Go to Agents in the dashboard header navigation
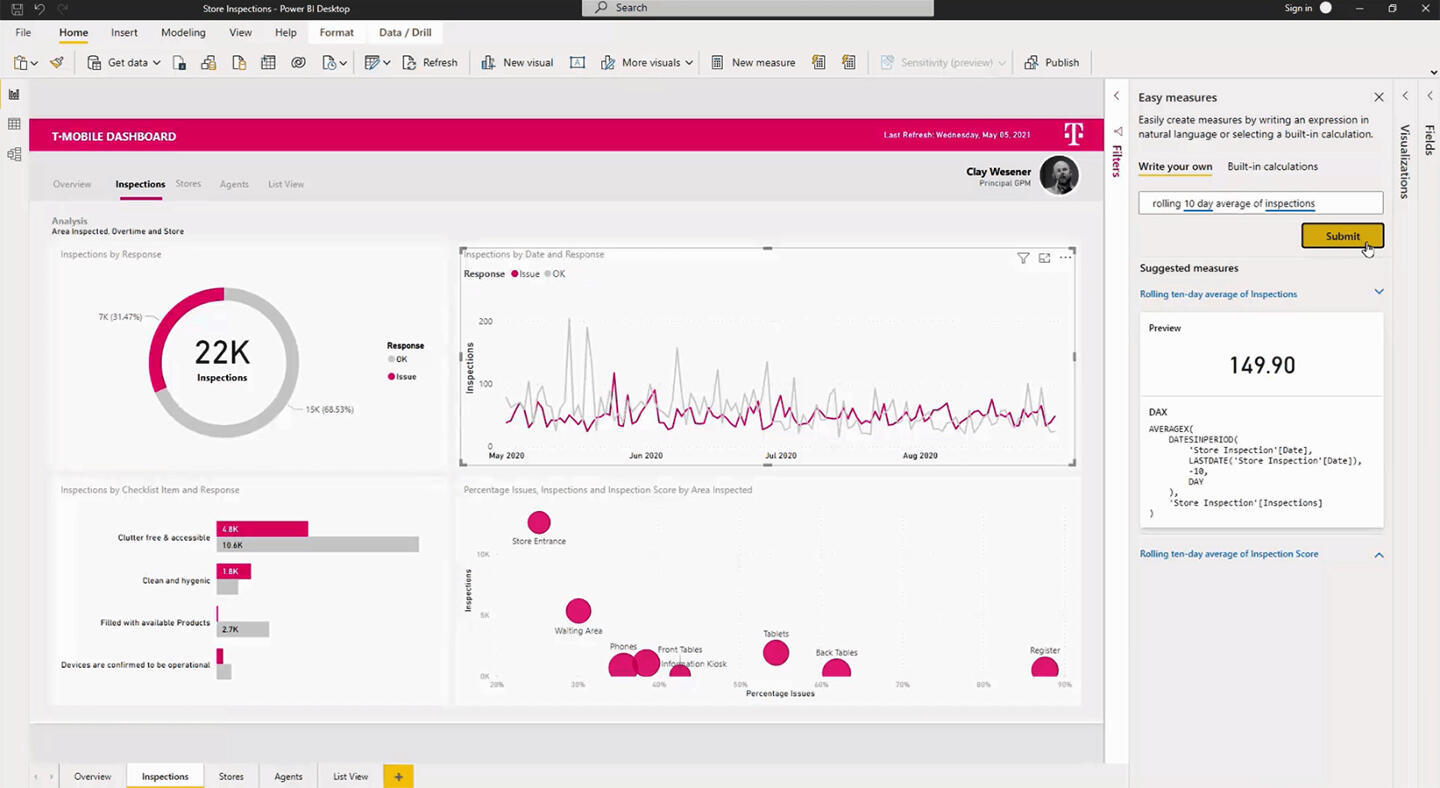The image size is (1440, 788). (234, 184)
